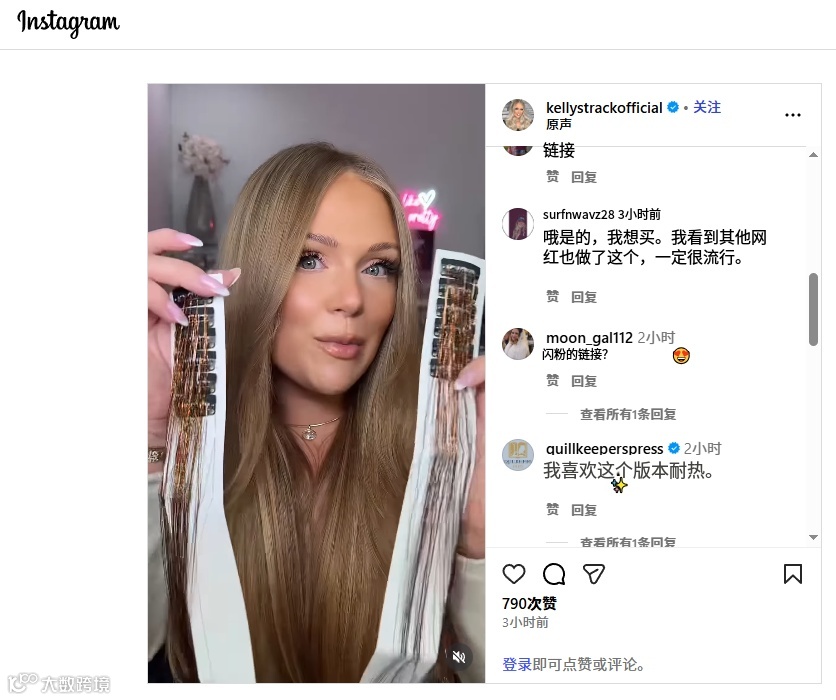This screenshot has height=700, width=836.
Task: Like the post with the heart icon
Action: click(514, 574)
